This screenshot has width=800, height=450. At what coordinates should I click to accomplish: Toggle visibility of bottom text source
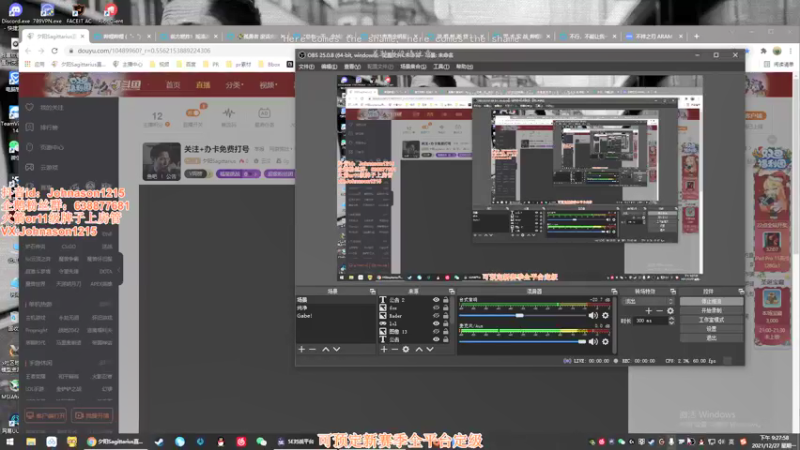point(436,339)
